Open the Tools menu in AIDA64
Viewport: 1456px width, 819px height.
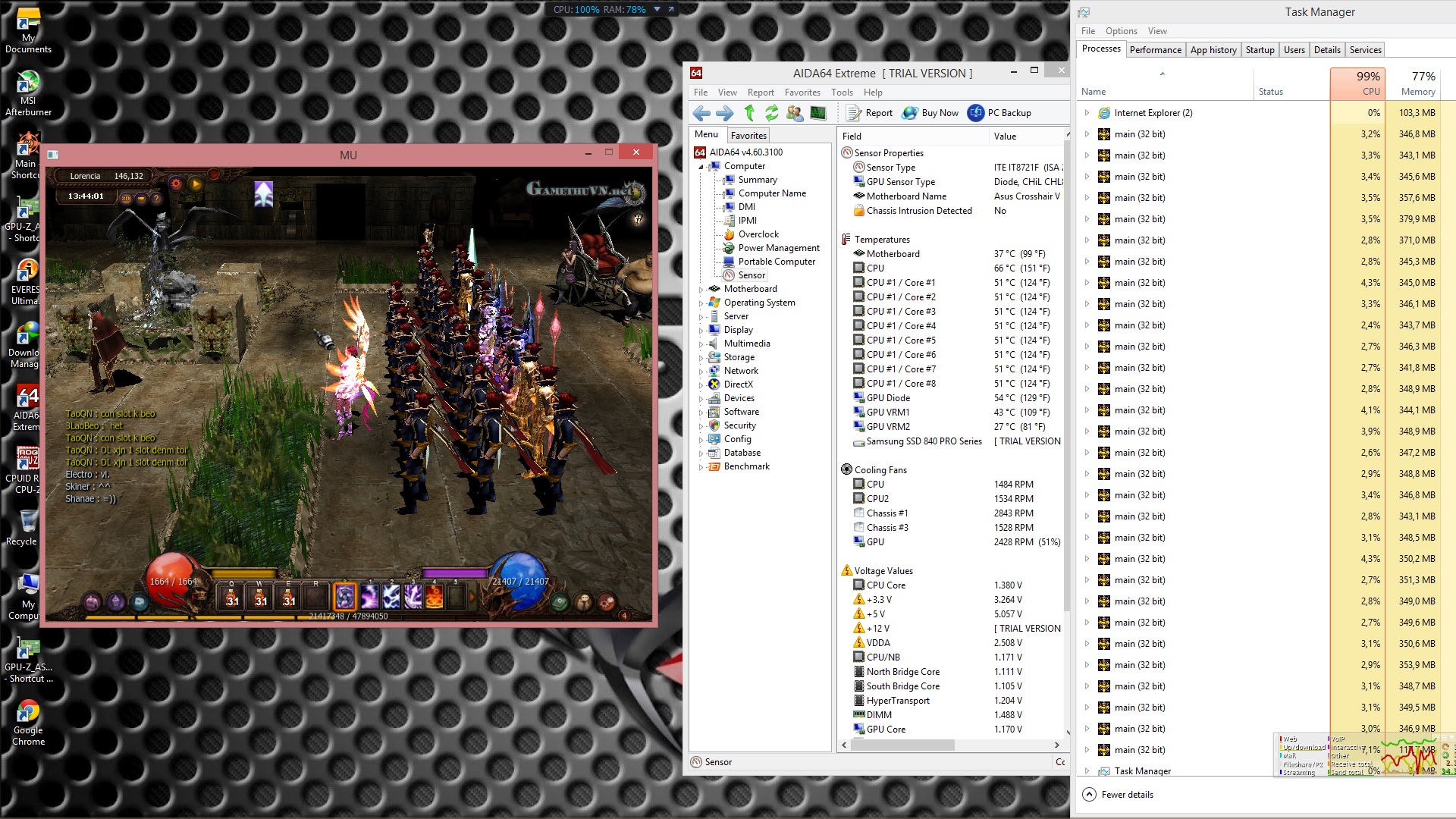click(x=841, y=93)
